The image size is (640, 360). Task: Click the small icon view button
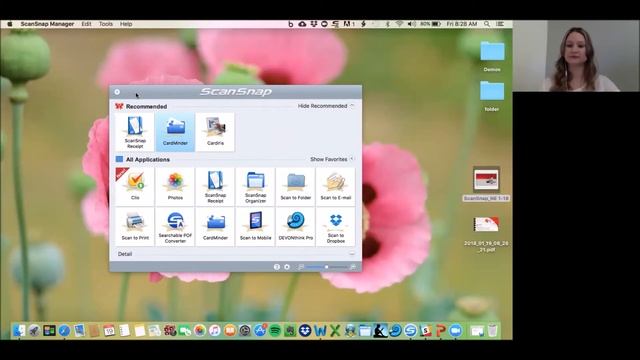pyautogui.click(x=301, y=267)
